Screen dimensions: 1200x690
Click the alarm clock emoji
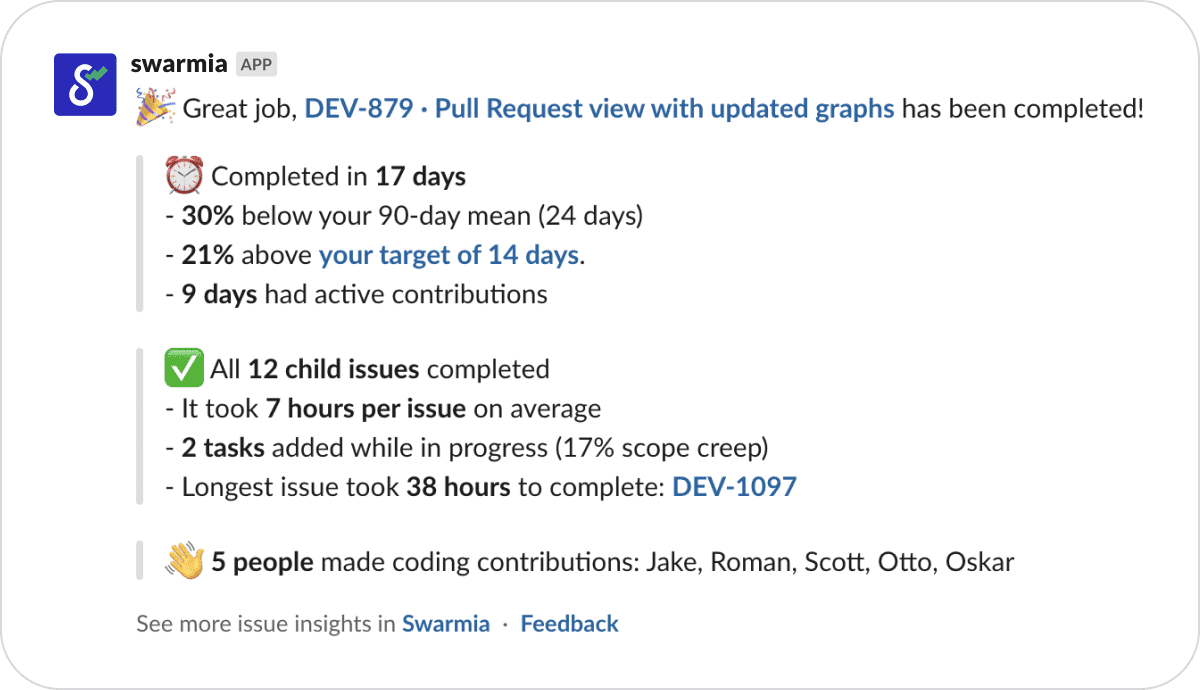click(x=184, y=176)
